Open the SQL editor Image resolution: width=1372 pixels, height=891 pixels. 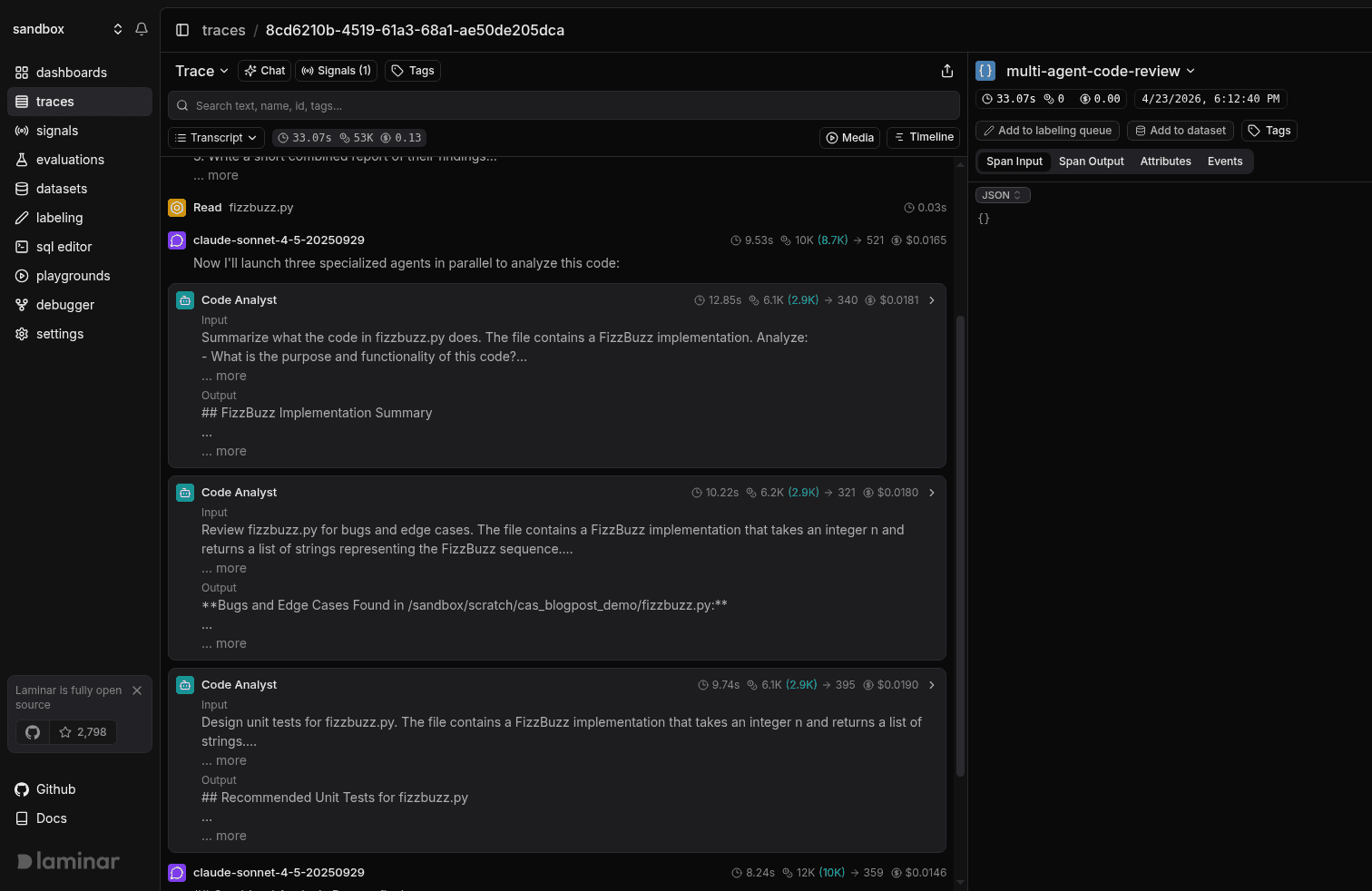point(62,246)
